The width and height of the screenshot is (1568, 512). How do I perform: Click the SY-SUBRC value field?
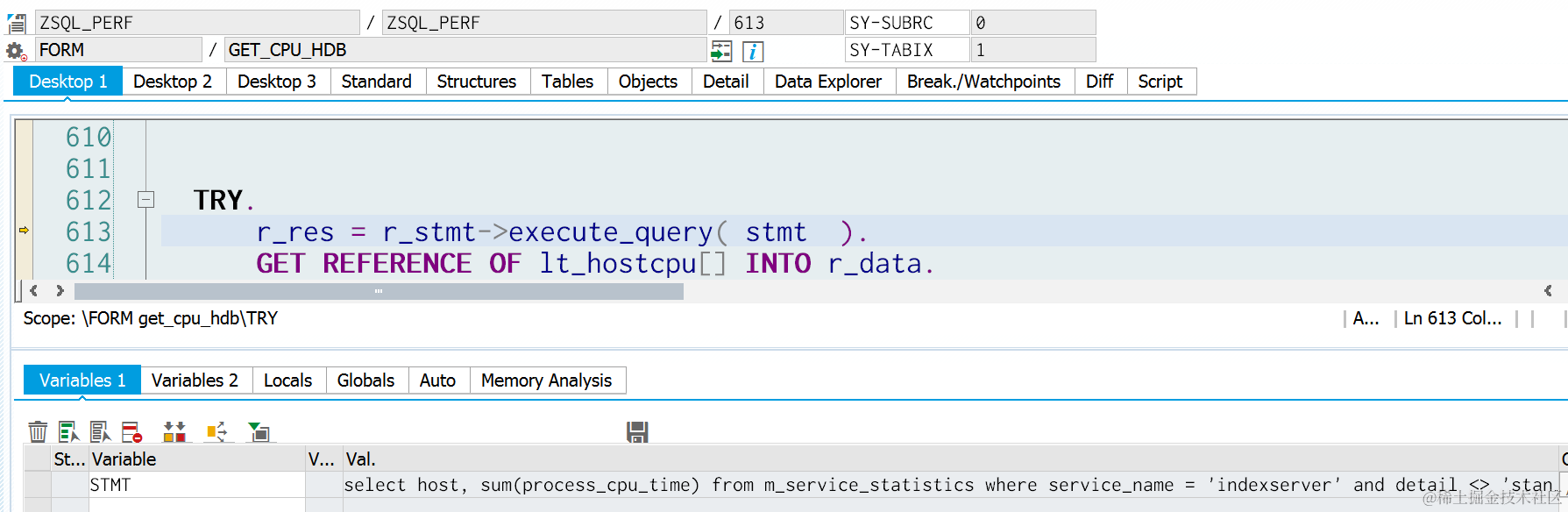[1033, 23]
